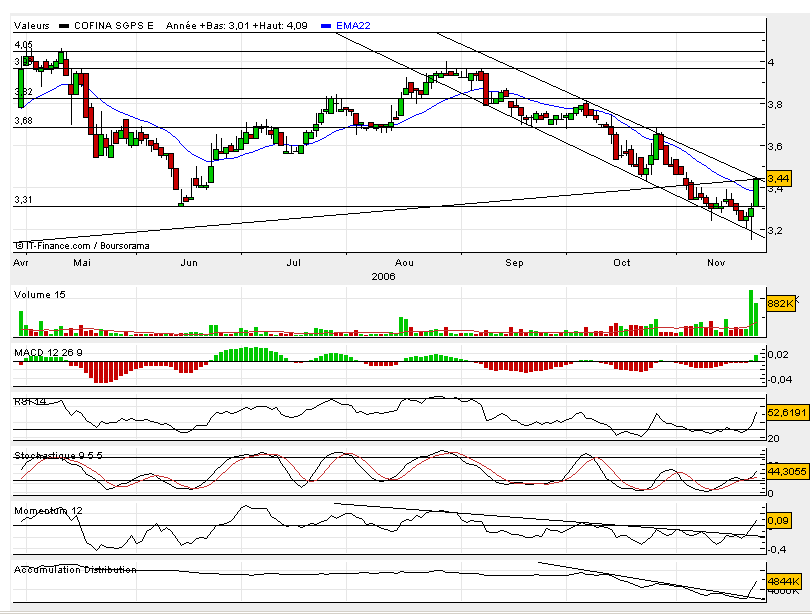This screenshot has height=614, width=812.
Task: Click the Aou month axis label
Action: [404, 262]
